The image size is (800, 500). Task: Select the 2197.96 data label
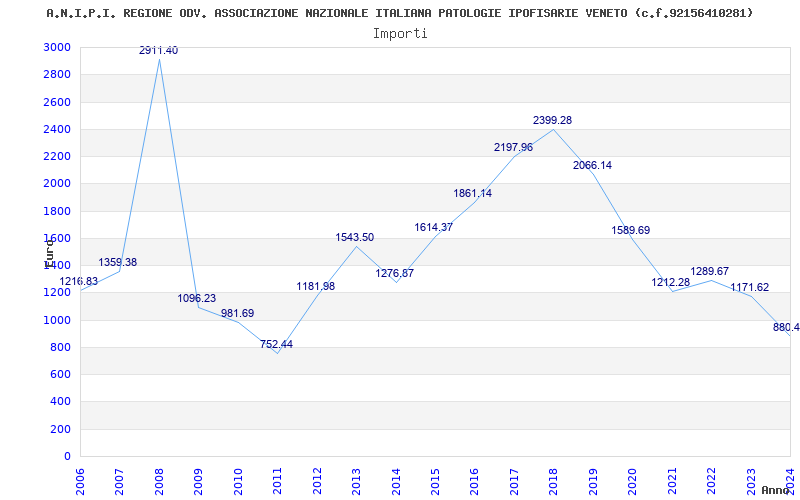click(513, 147)
